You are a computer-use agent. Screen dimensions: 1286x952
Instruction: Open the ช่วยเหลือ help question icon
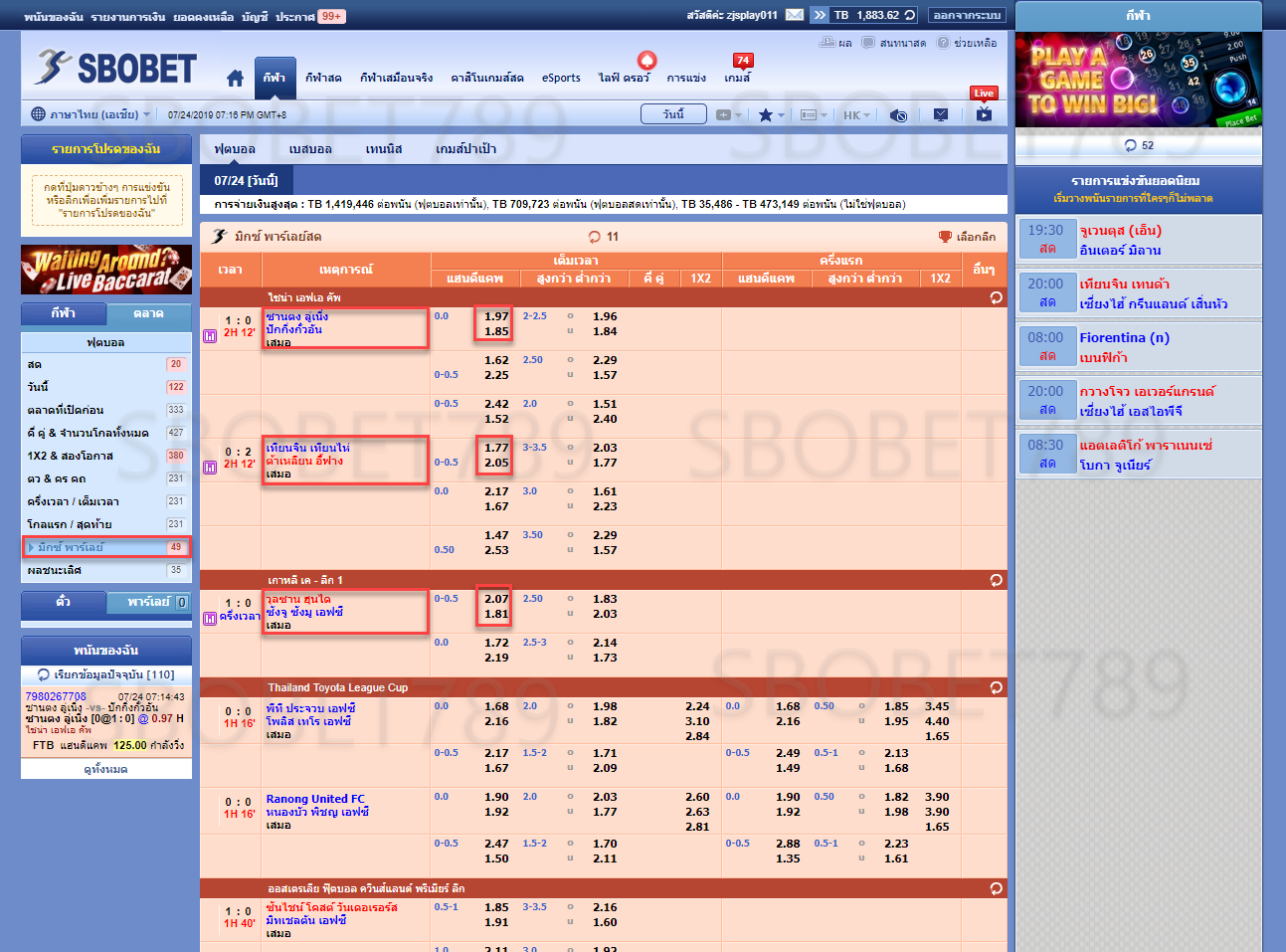point(943,43)
